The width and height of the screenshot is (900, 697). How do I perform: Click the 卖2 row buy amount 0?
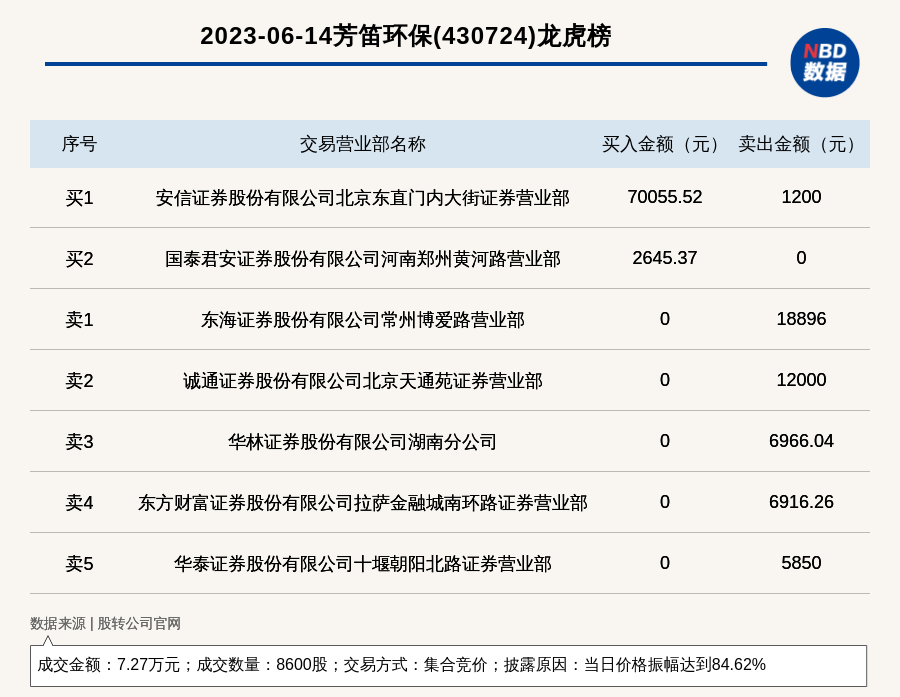[x=665, y=380]
